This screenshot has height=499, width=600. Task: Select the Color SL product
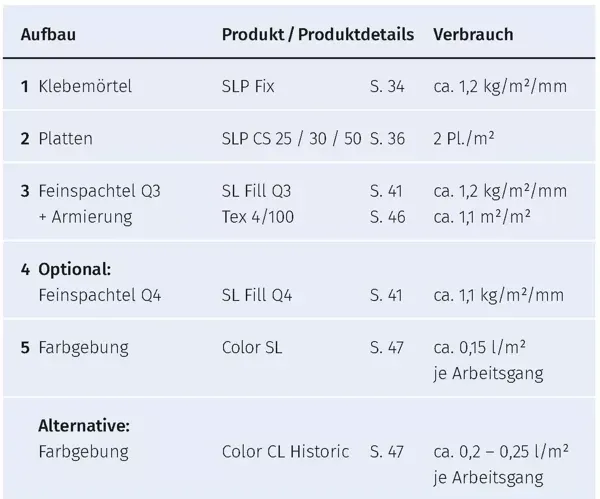coord(252,347)
